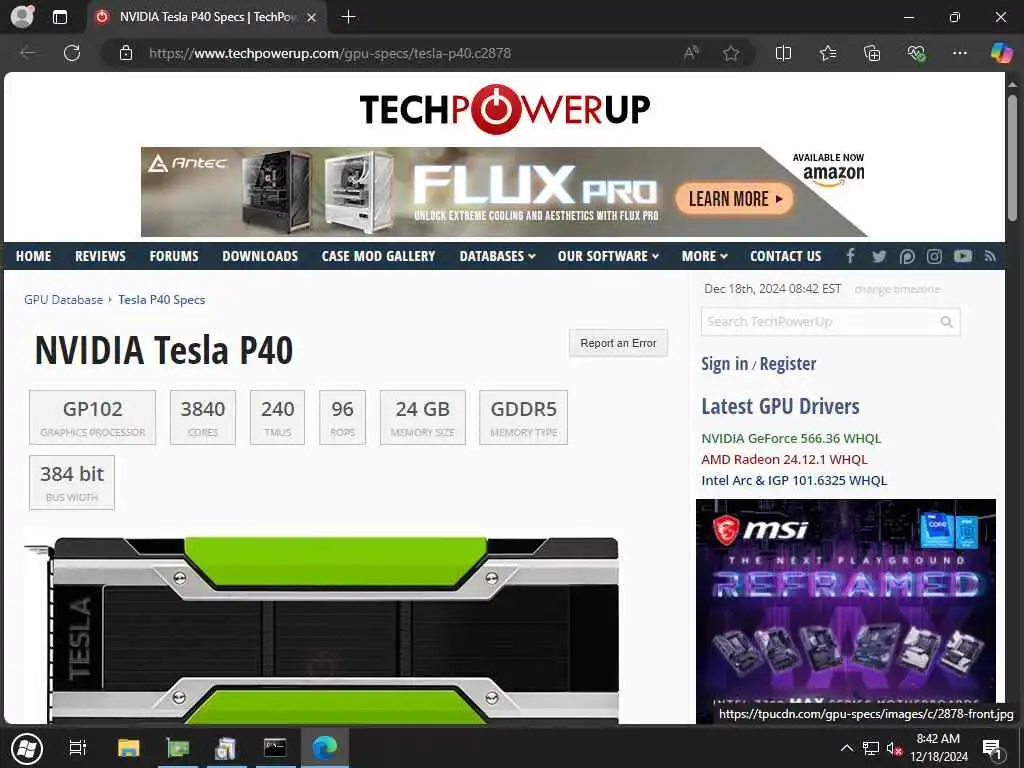Open TechPowerUp Facebook page icon
The width and height of the screenshot is (1024, 768).
[850, 256]
